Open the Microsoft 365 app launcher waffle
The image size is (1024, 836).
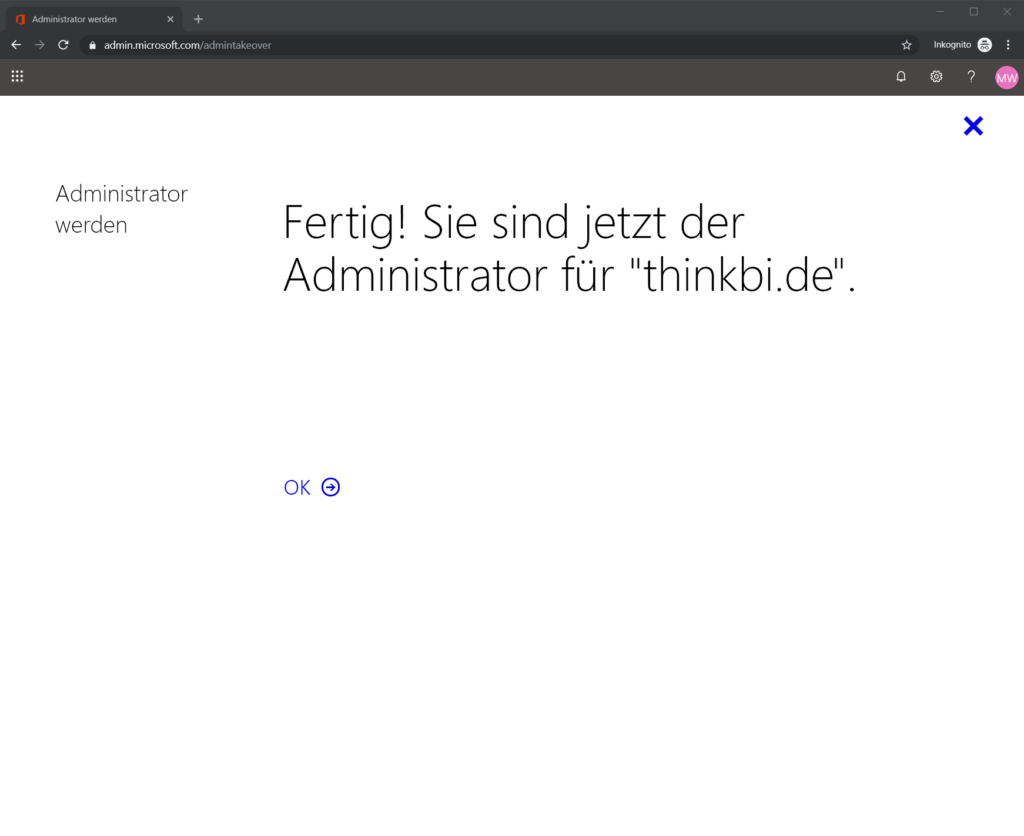(17, 76)
